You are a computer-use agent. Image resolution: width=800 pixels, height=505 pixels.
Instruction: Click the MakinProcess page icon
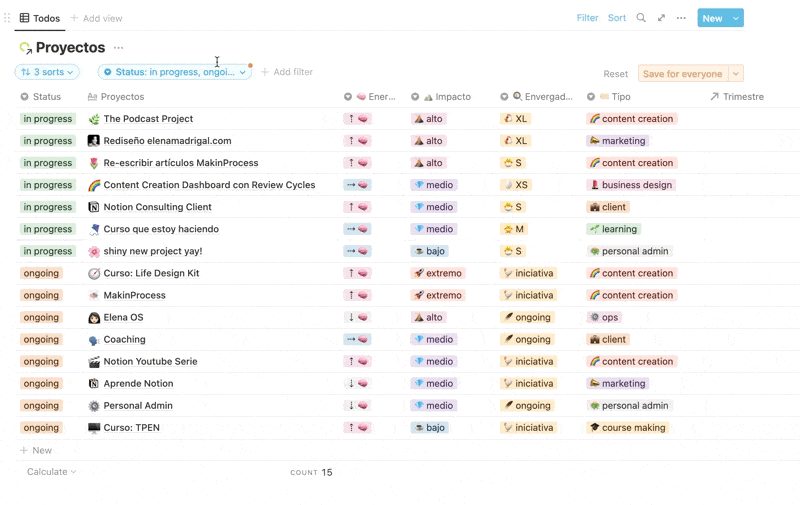[x=94, y=295]
